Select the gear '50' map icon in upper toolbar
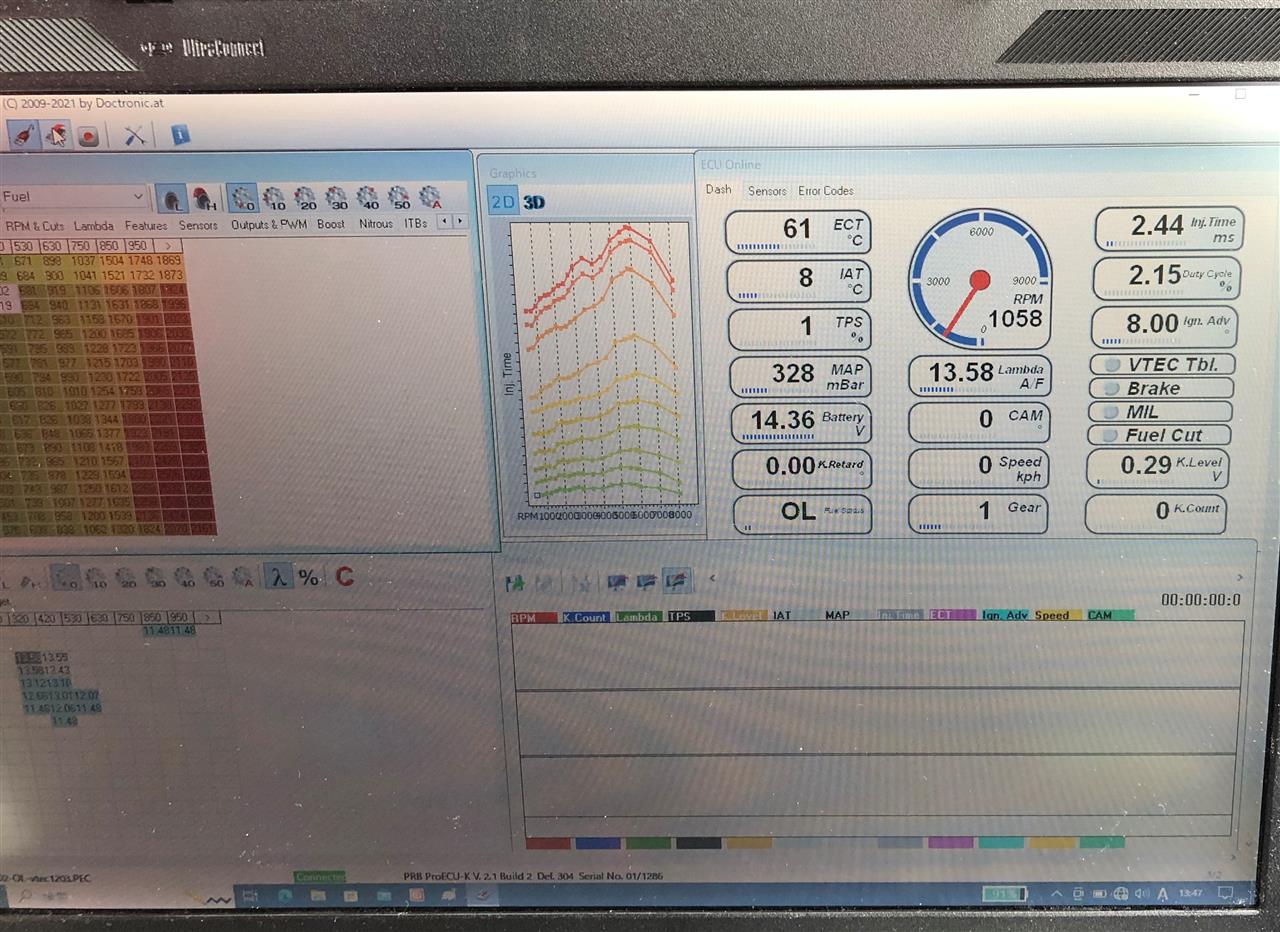The height and width of the screenshot is (932, 1280). point(399,198)
